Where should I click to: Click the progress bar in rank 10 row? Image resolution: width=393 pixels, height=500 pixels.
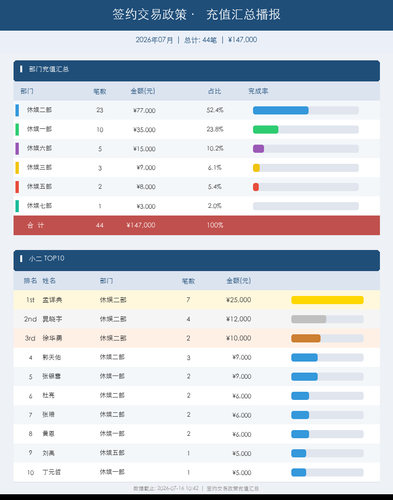pos(299,473)
